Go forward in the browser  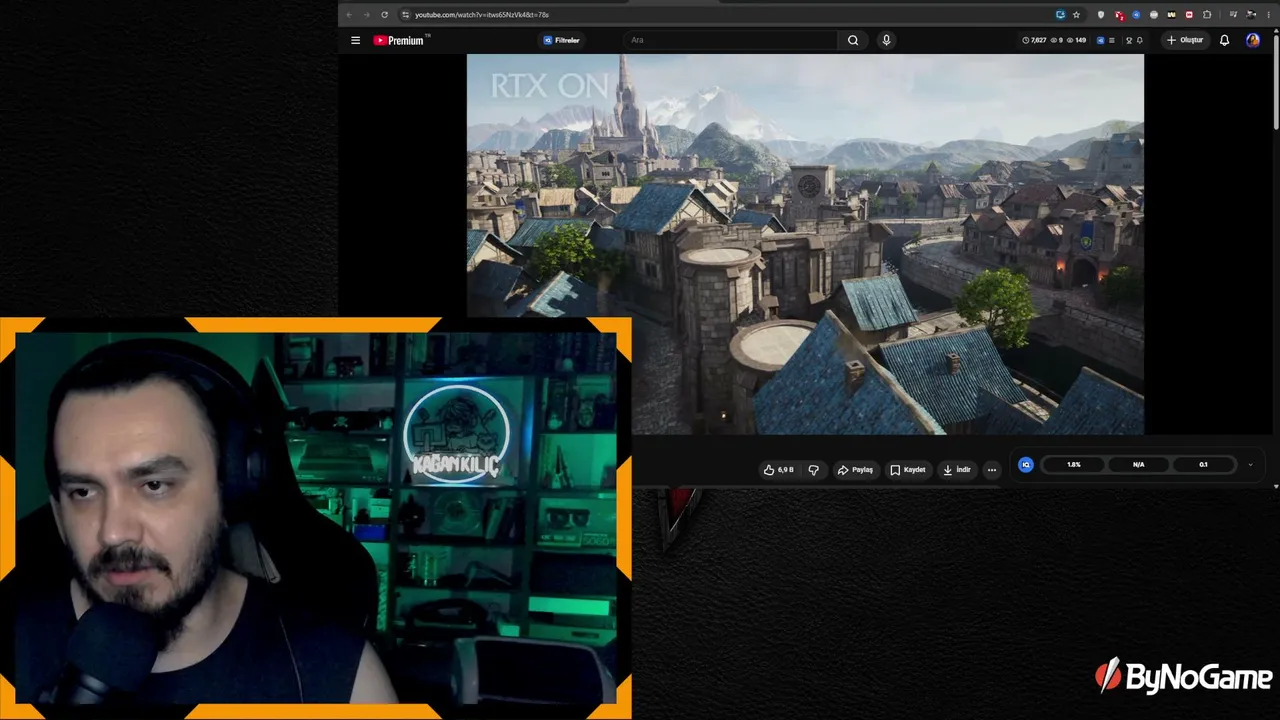(366, 14)
